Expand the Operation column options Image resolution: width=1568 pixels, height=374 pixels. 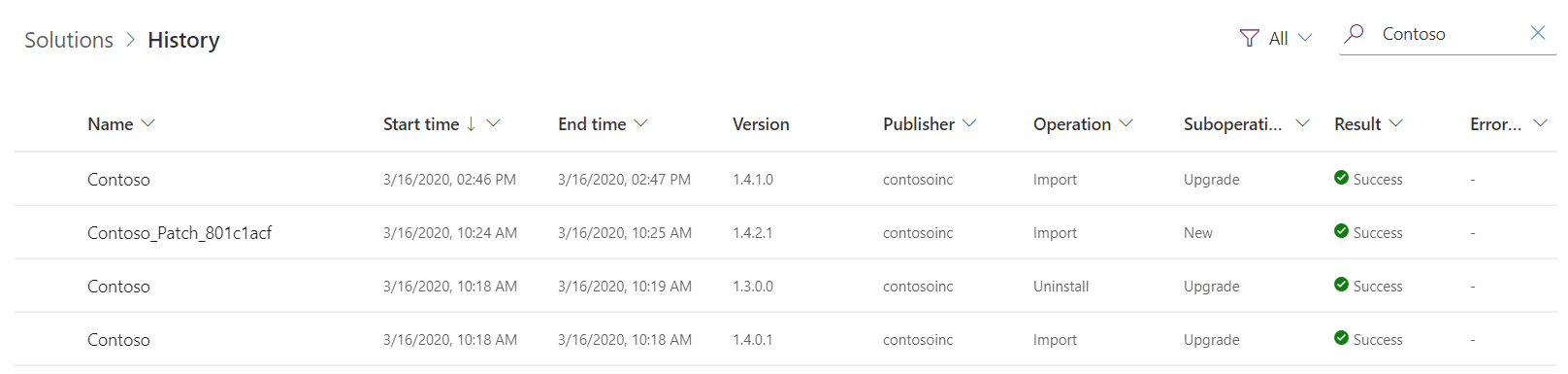[1126, 123]
